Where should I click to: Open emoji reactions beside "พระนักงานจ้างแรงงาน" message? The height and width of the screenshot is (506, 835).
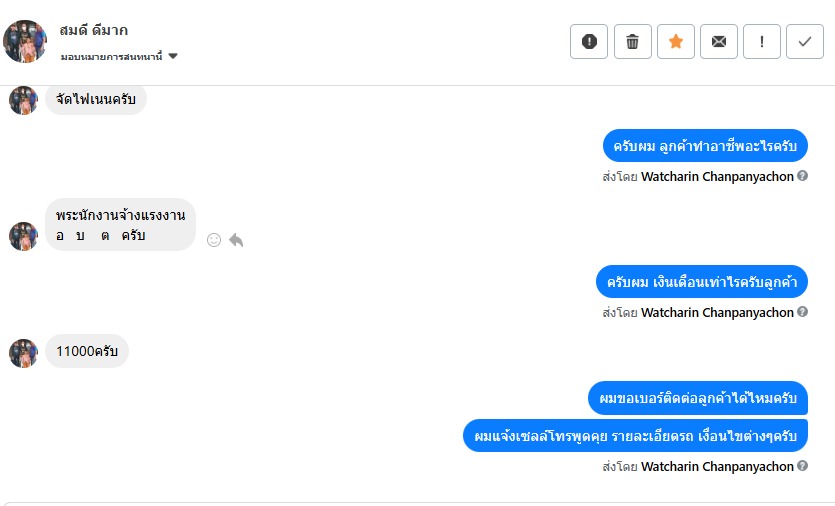(x=213, y=240)
